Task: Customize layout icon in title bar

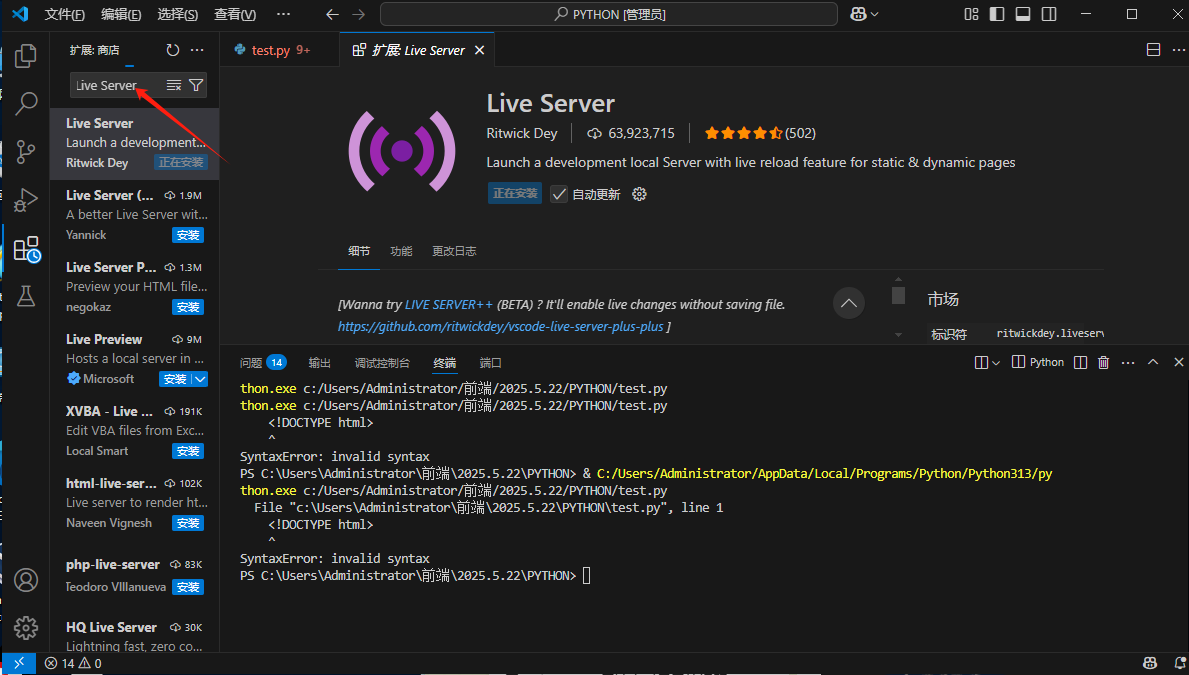Action: pyautogui.click(x=971, y=14)
